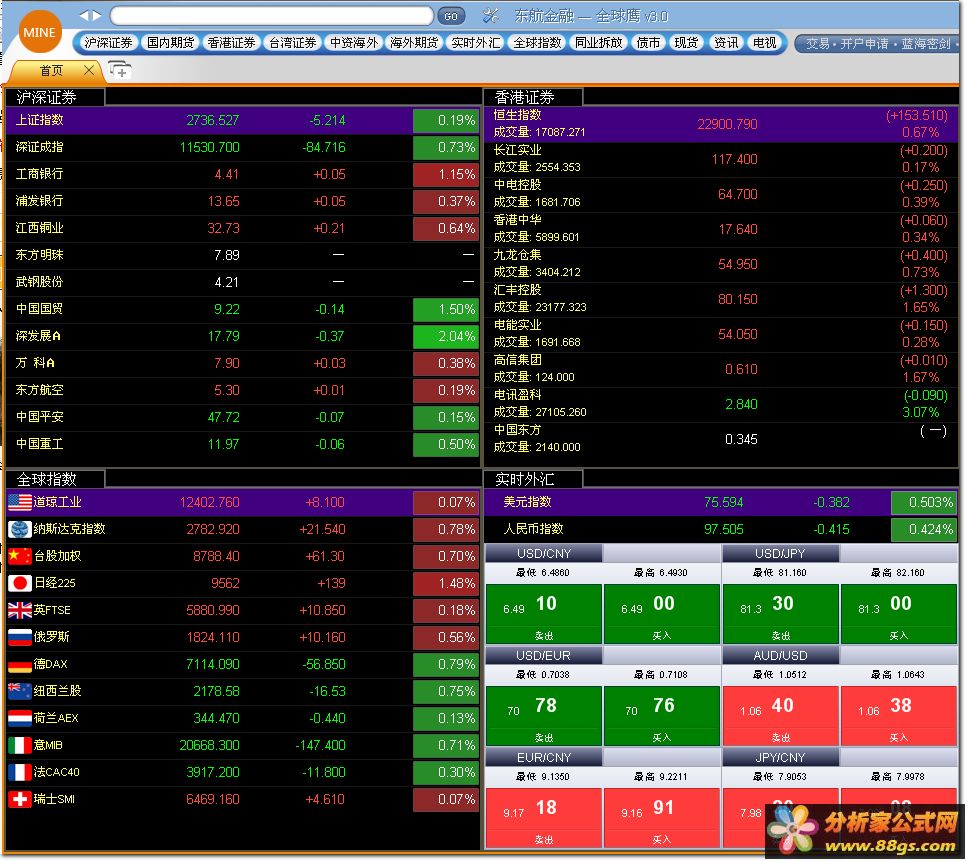
Task: Go forward with the right arrow icon
Action: click(x=97, y=15)
